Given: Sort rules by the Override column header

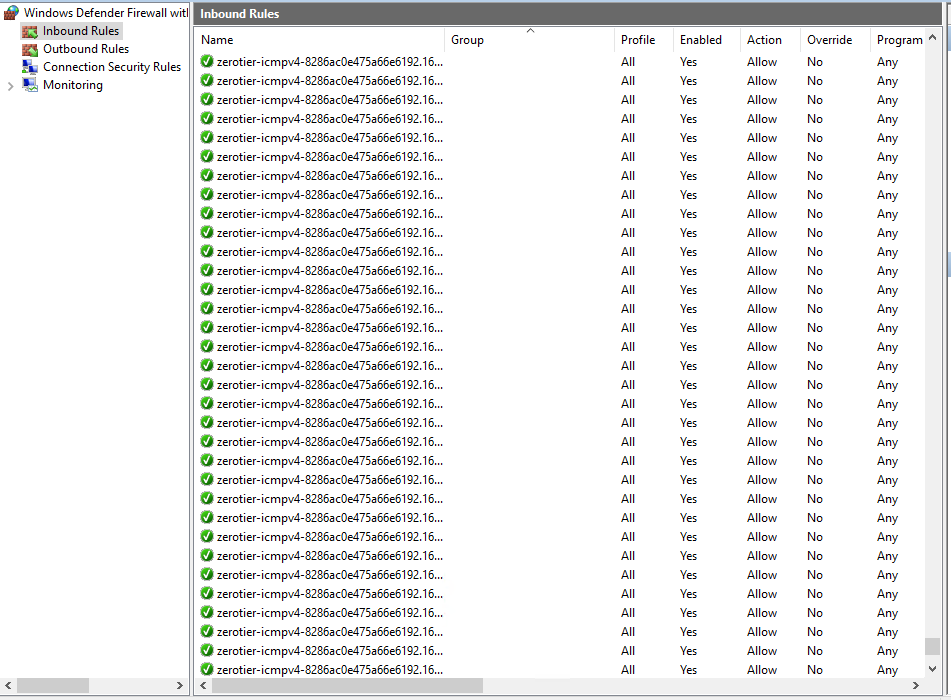Looking at the screenshot, I should [x=835, y=40].
